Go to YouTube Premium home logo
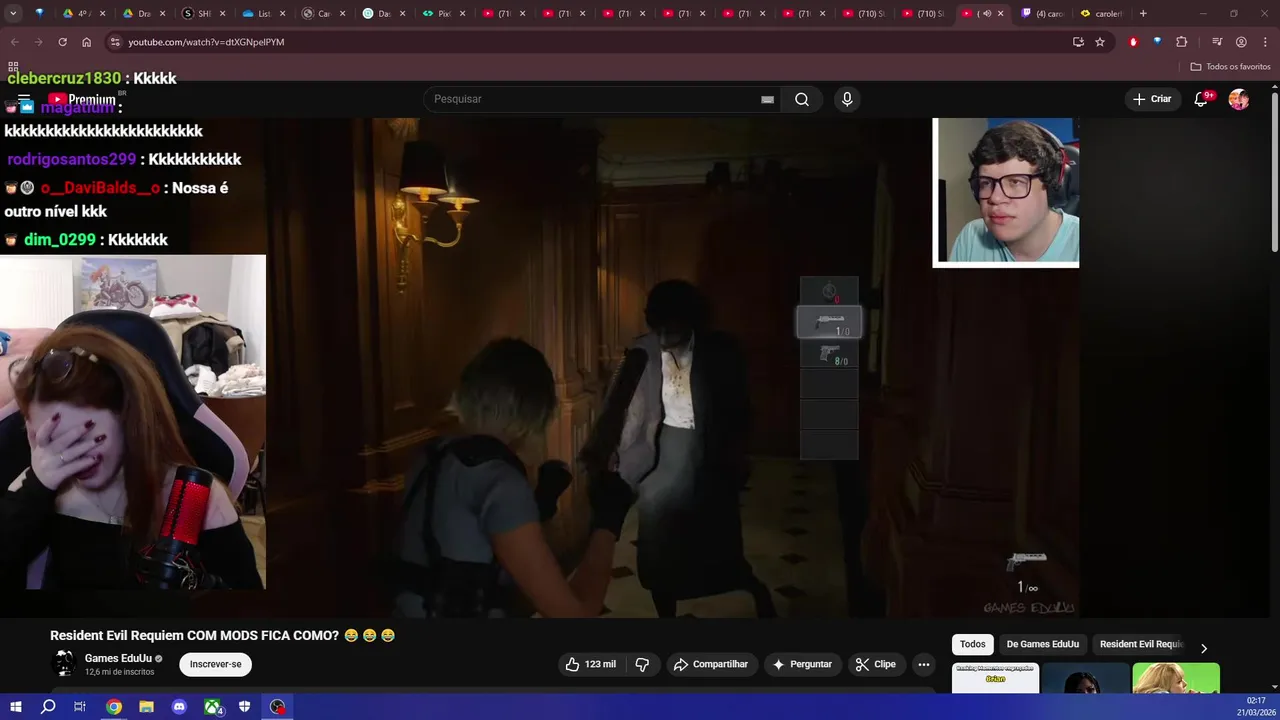1280x720 pixels. tap(82, 99)
